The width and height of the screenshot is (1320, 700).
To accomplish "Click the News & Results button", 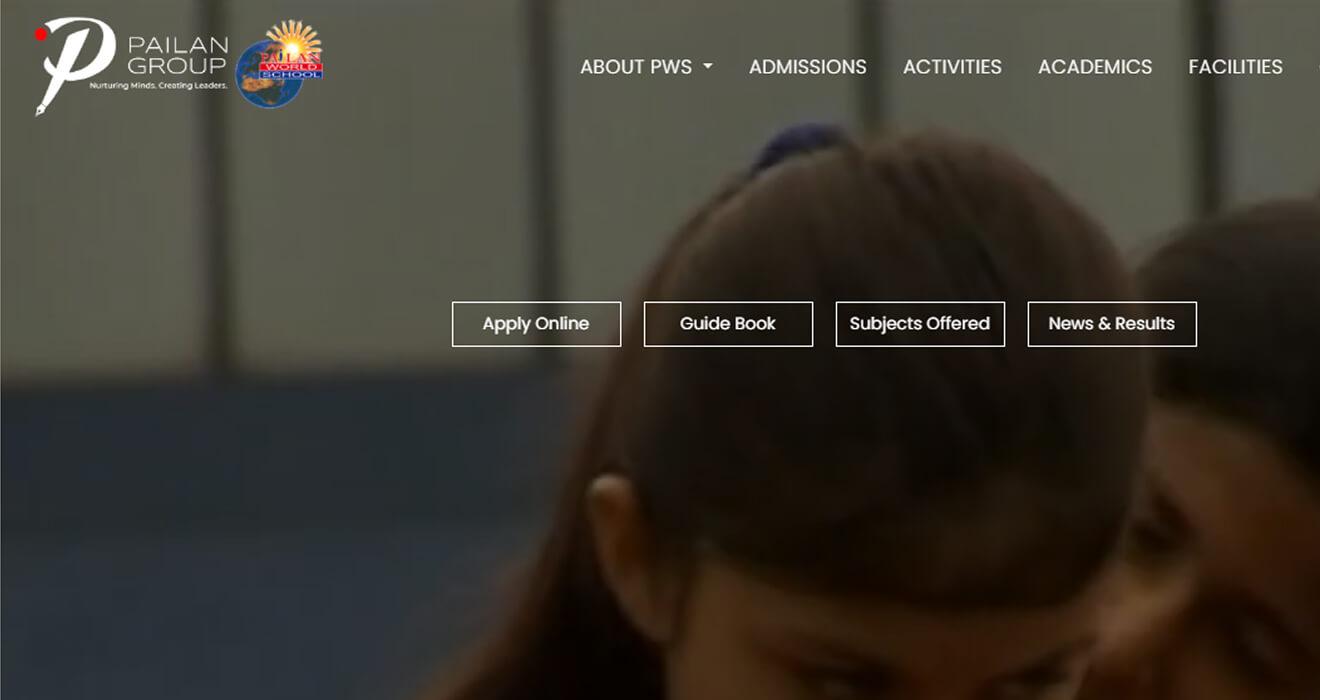I will (x=1112, y=324).
